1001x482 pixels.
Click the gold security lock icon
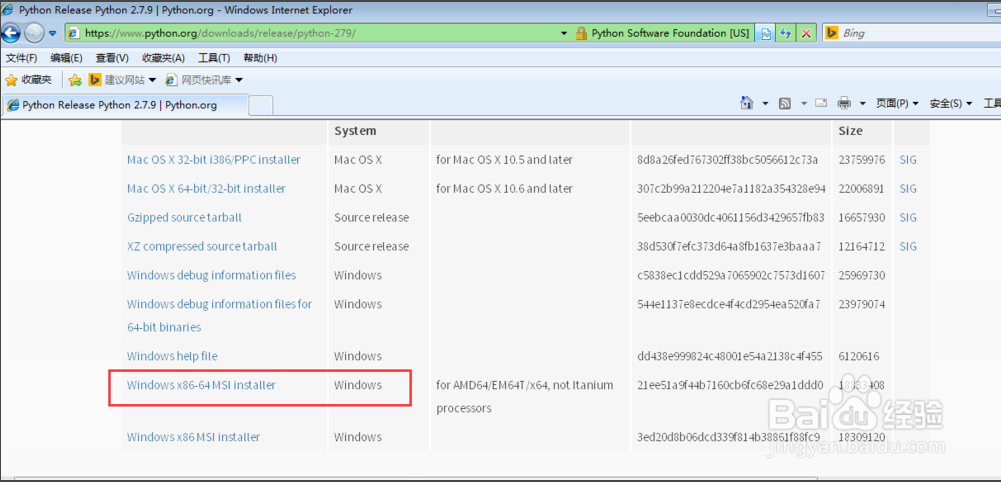coord(581,33)
